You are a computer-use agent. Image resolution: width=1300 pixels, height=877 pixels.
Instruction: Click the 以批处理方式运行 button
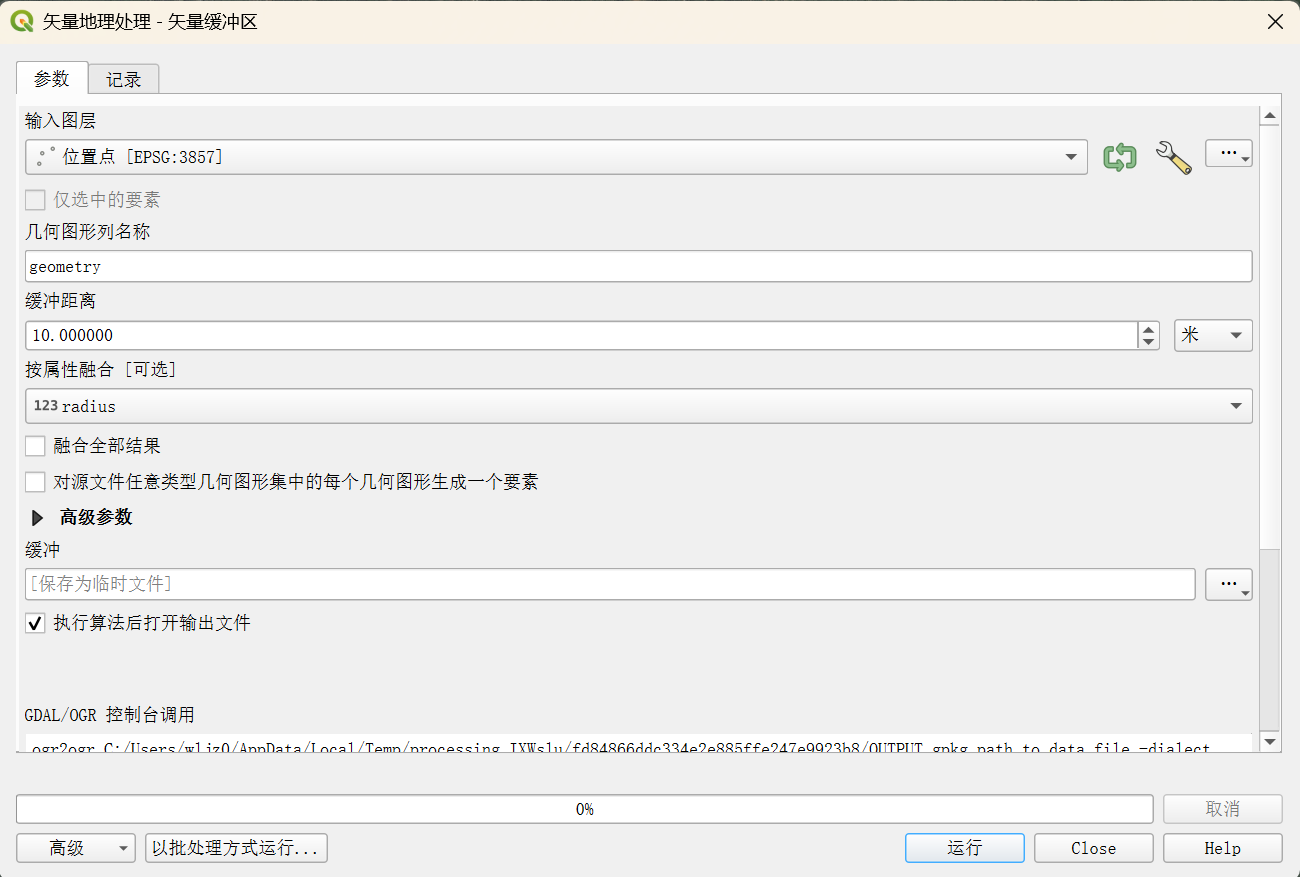coord(236,848)
